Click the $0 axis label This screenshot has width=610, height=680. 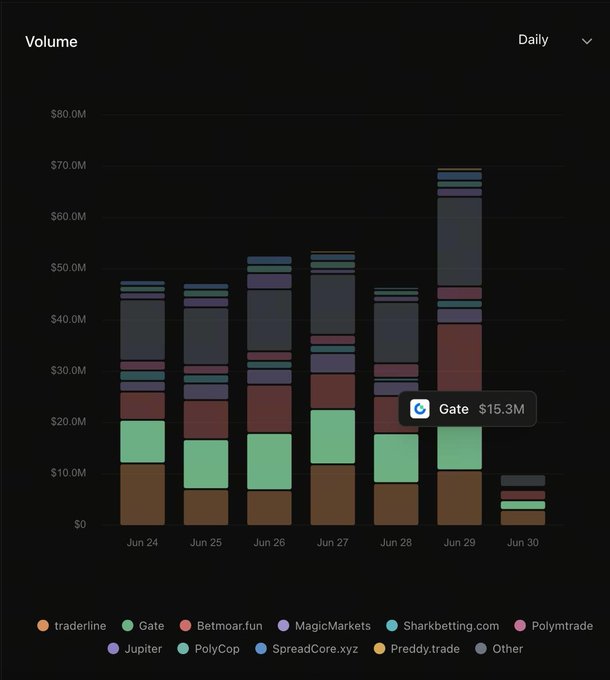[80, 524]
